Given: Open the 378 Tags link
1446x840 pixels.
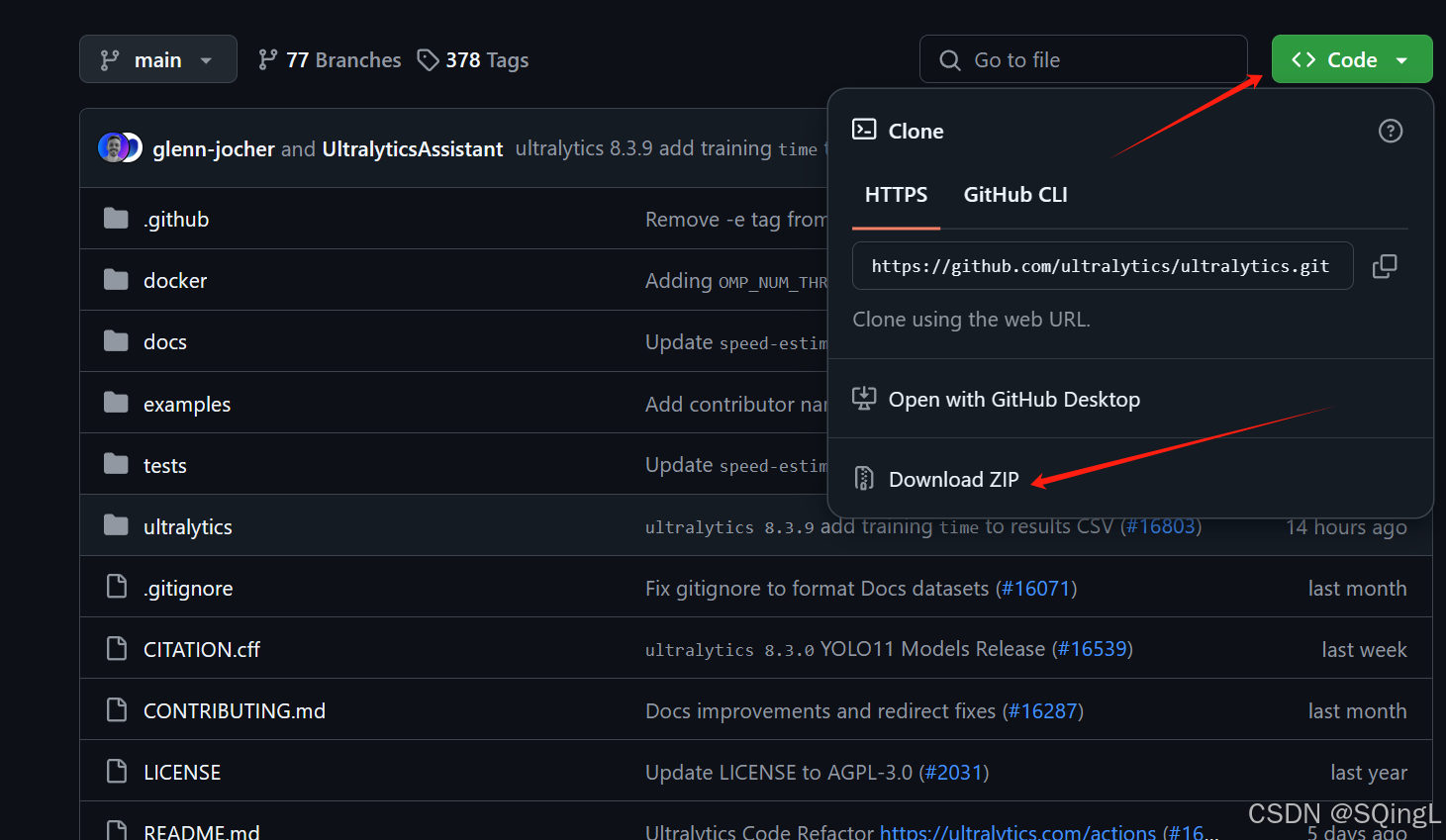Looking at the screenshot, I should [473, 60].
